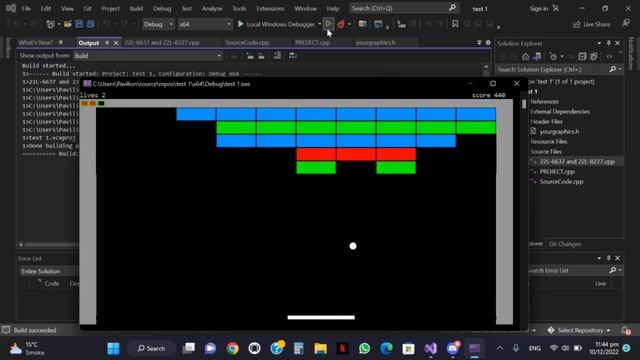Close the Output tab
This screenshot has width=640, height=360.
[x=116, y=42]
